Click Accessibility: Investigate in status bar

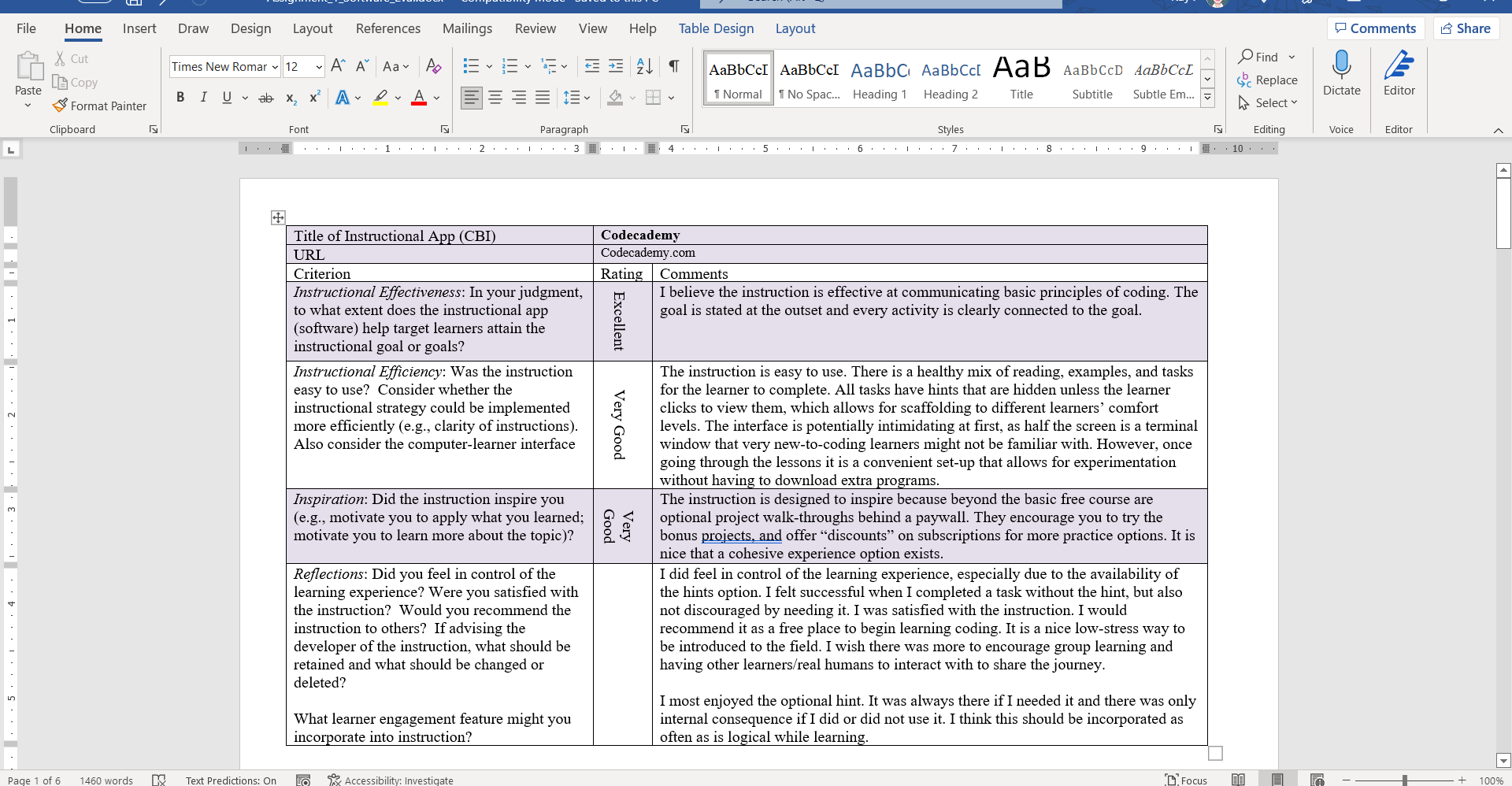(x=391, y=780)
